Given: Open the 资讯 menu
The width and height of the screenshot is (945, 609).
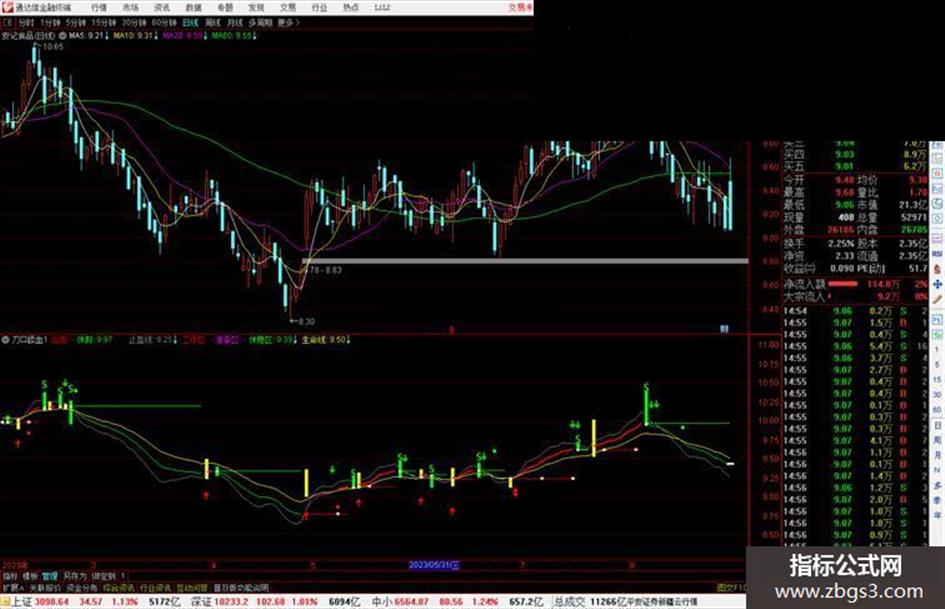Looking at the screenshot, I should tap(162, 7).
